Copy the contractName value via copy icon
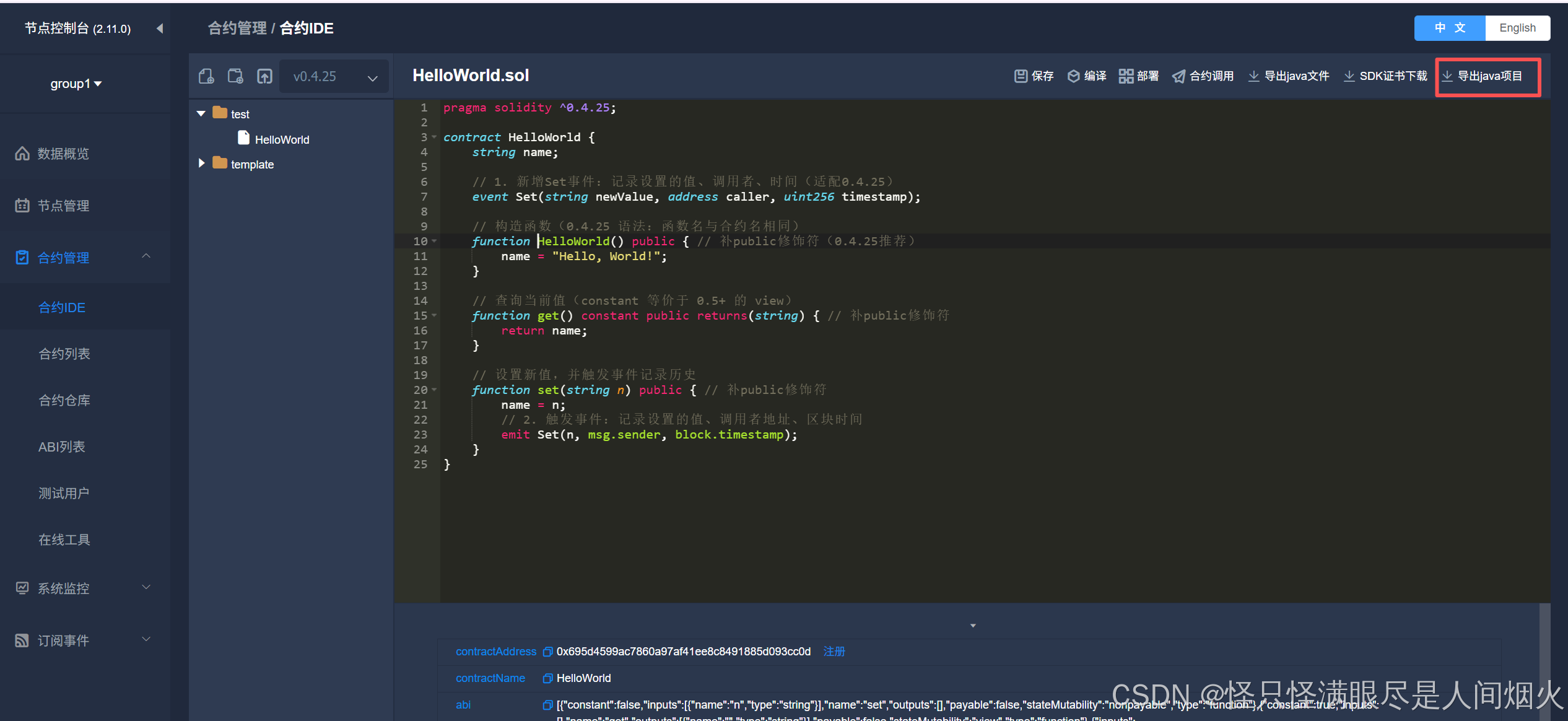The height and width of the screenshot is (721, 1568). [547, 678]
